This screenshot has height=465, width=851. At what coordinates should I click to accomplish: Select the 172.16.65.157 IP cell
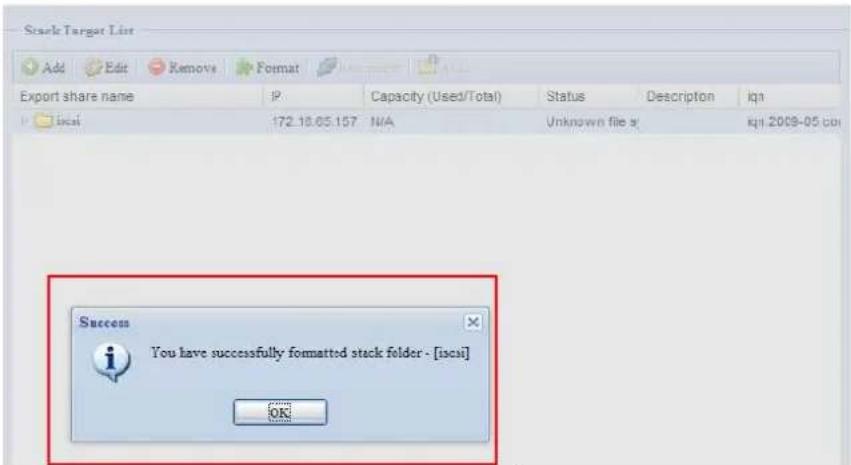314,122
